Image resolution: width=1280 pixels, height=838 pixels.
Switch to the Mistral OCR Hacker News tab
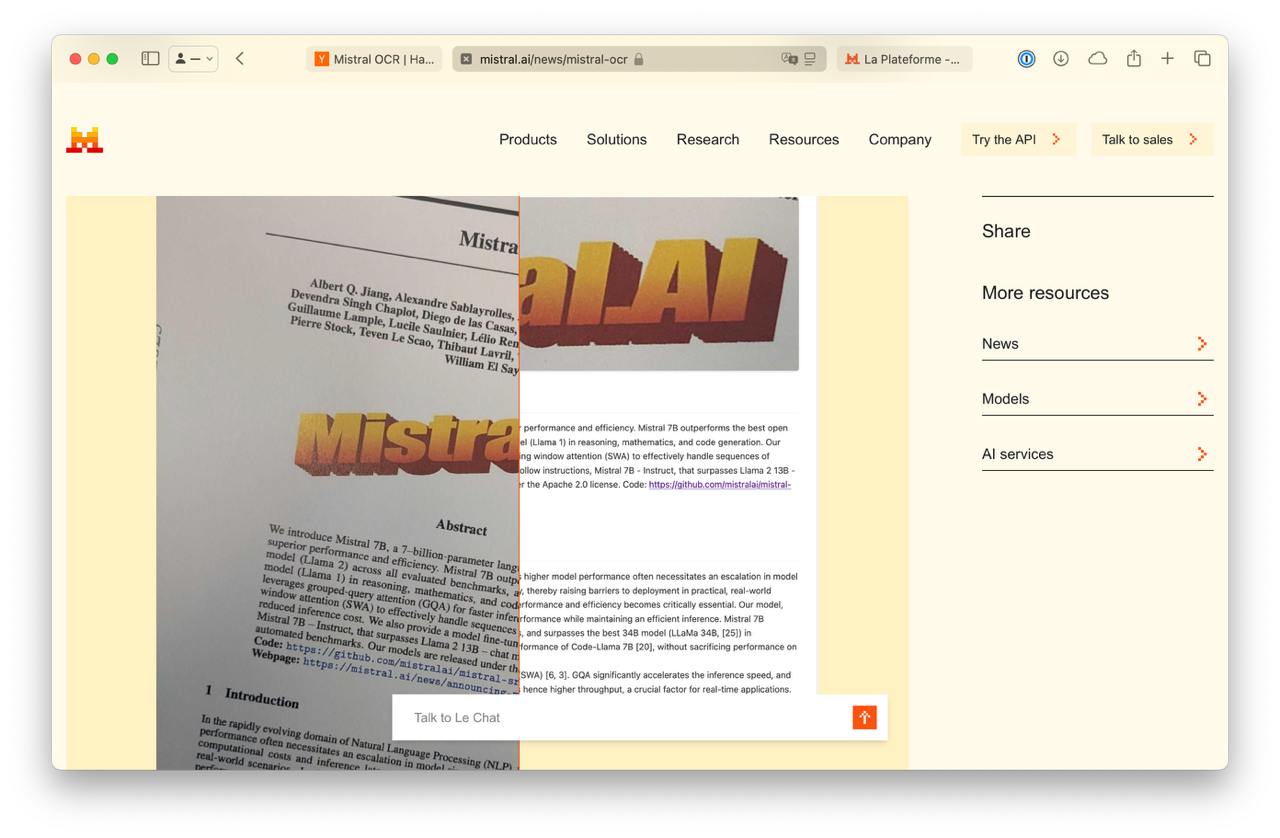coord(374,59)
